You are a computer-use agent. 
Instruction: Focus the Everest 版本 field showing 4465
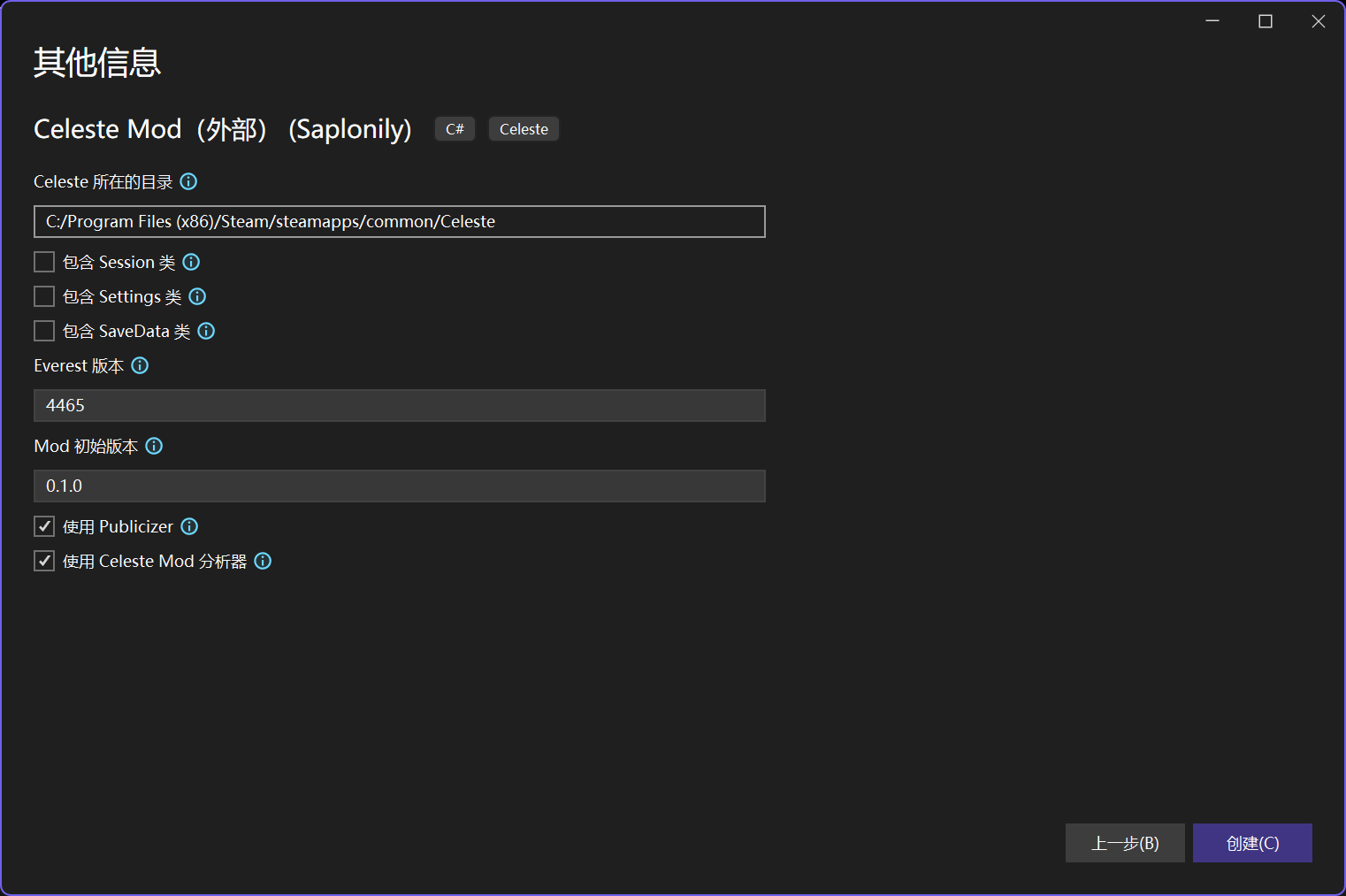[x=399, y=405]
